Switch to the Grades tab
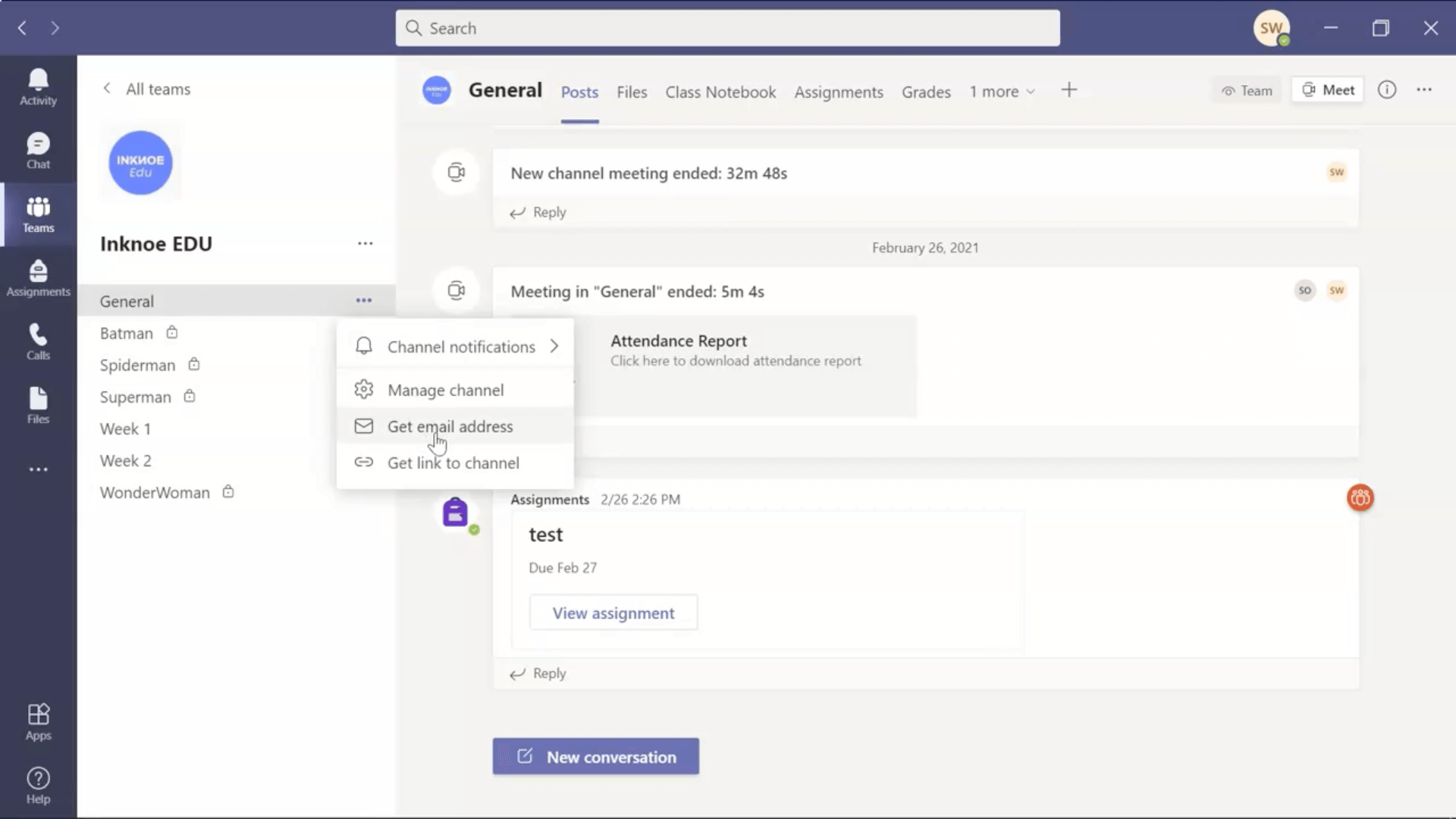This screenshot has height=819, width=1456. tap(926, 91)
